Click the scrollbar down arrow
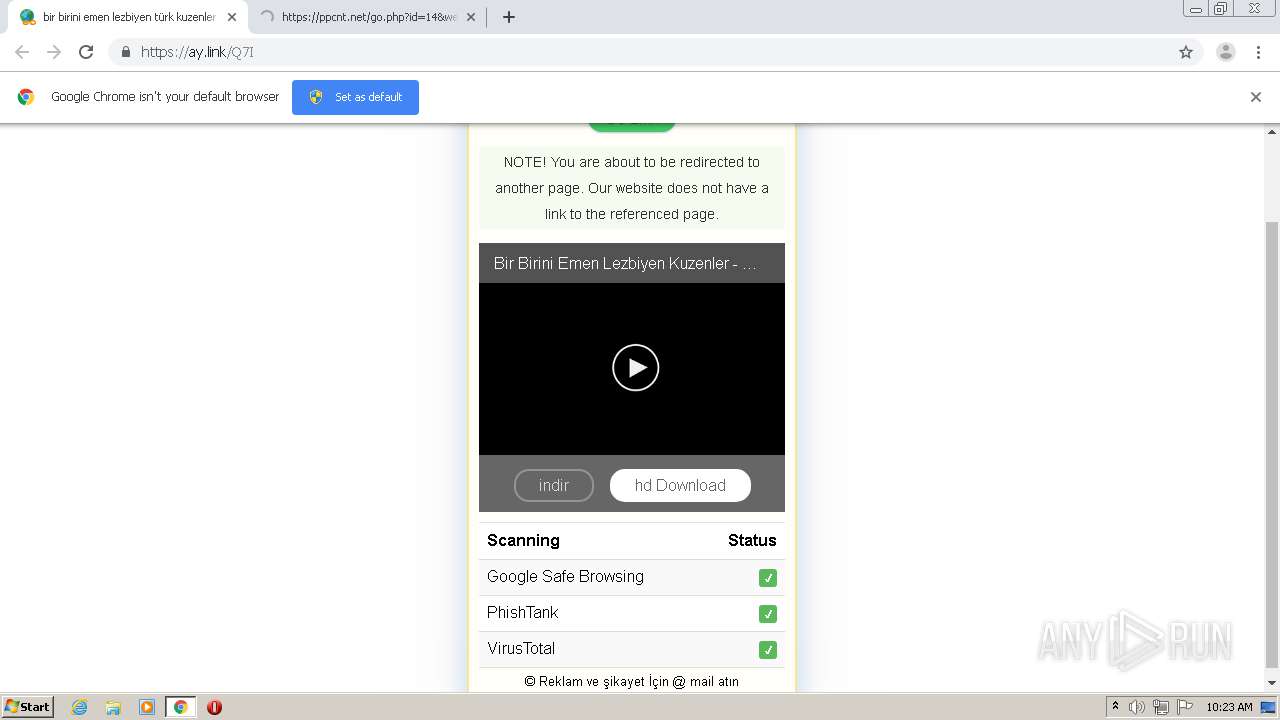Image resolution: width=1280 pixels, height=720 pixels. [1272, 684]
